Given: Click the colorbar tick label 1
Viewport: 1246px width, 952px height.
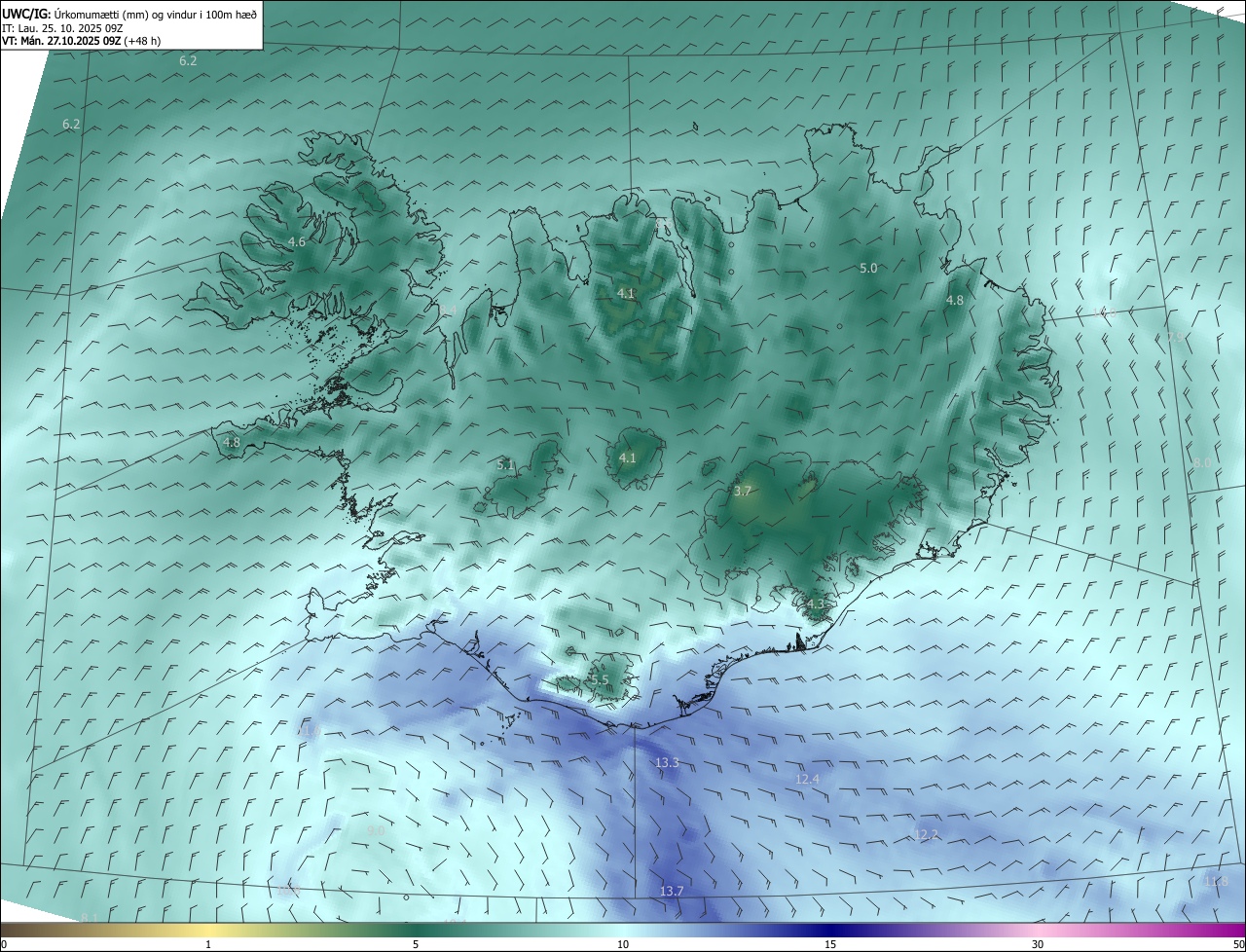Looking at the screenshot, I should coord(208,945).
